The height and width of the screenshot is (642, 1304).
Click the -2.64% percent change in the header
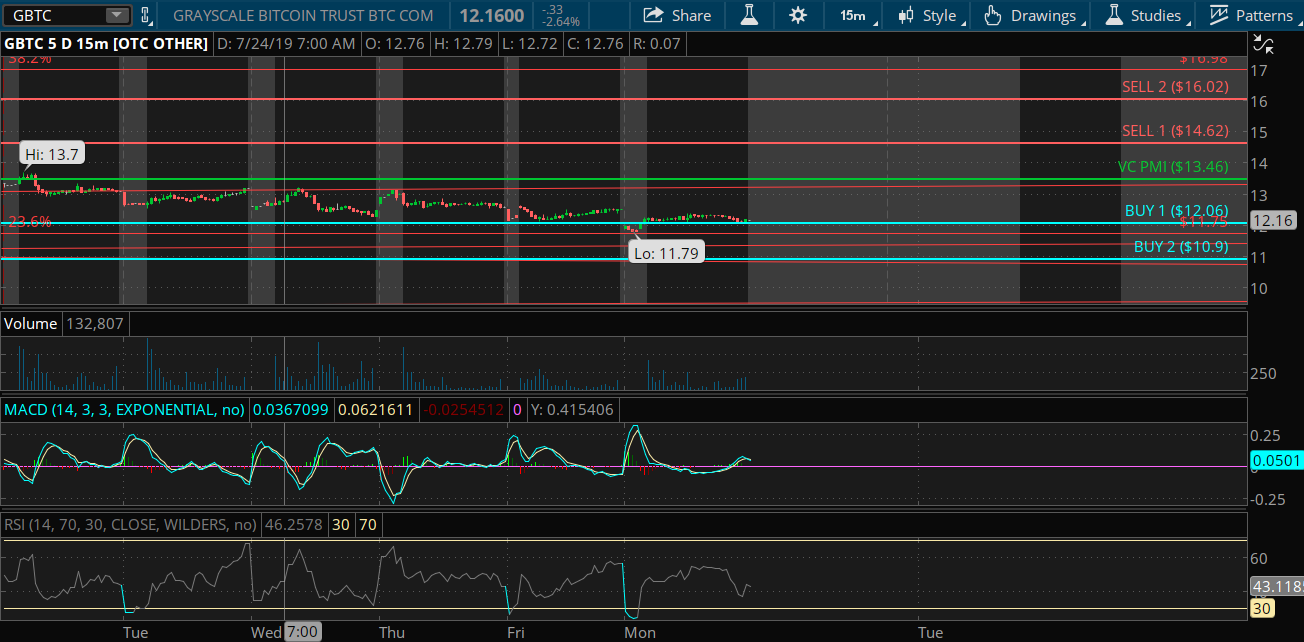point(559,22)
